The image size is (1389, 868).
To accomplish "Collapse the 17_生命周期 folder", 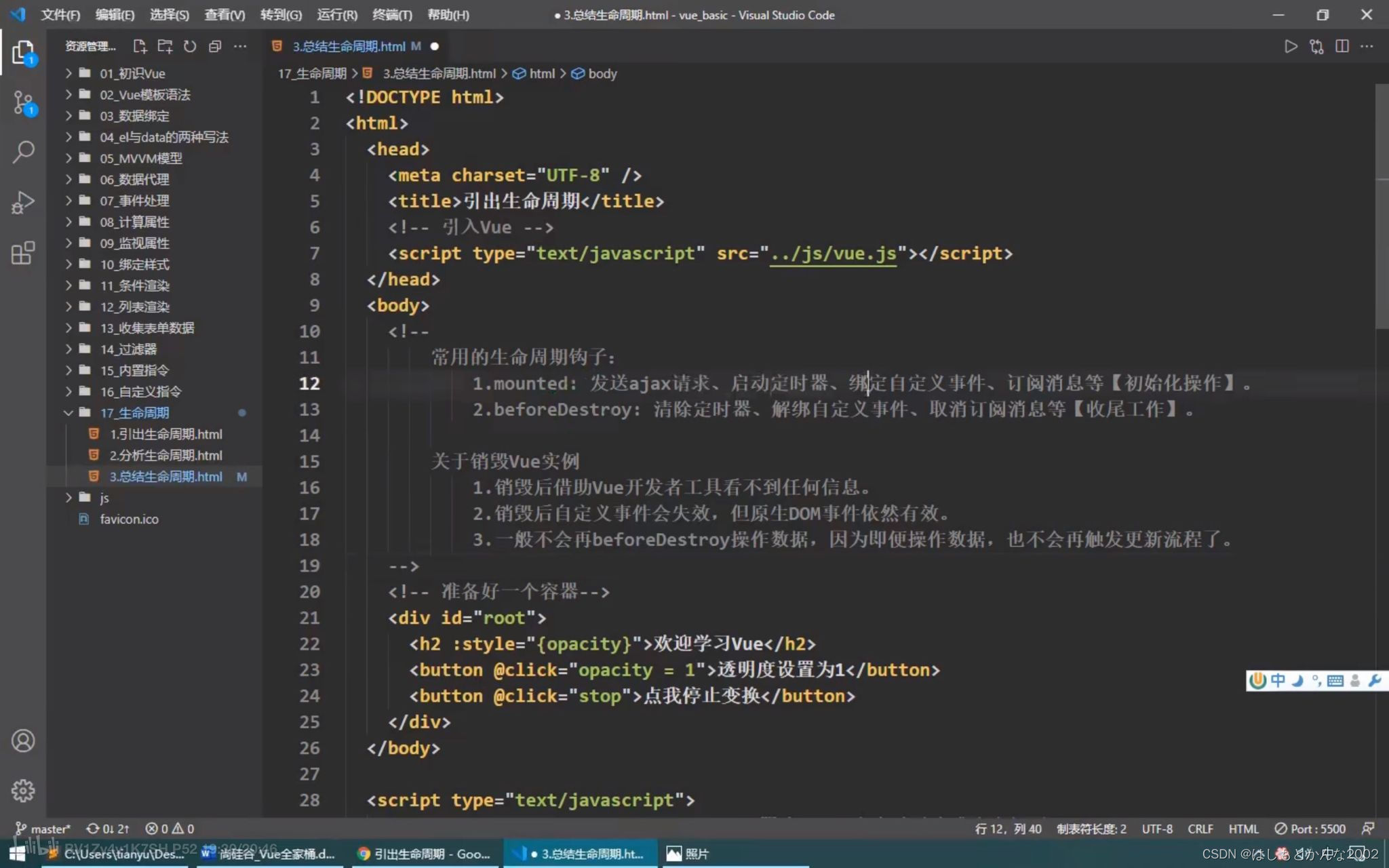I will click(134, 412).
